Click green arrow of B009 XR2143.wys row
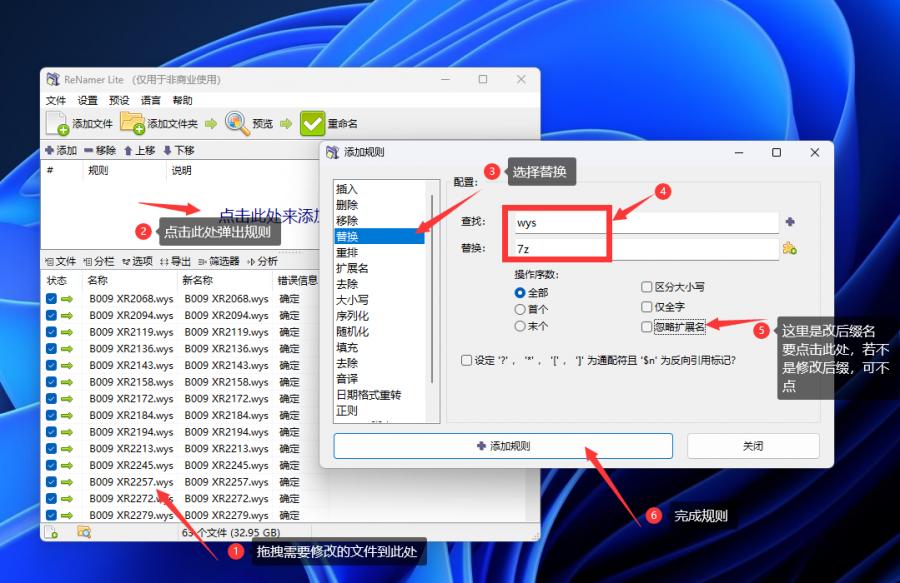The width and height of the screenshot is (900, 583). [67, 365]
